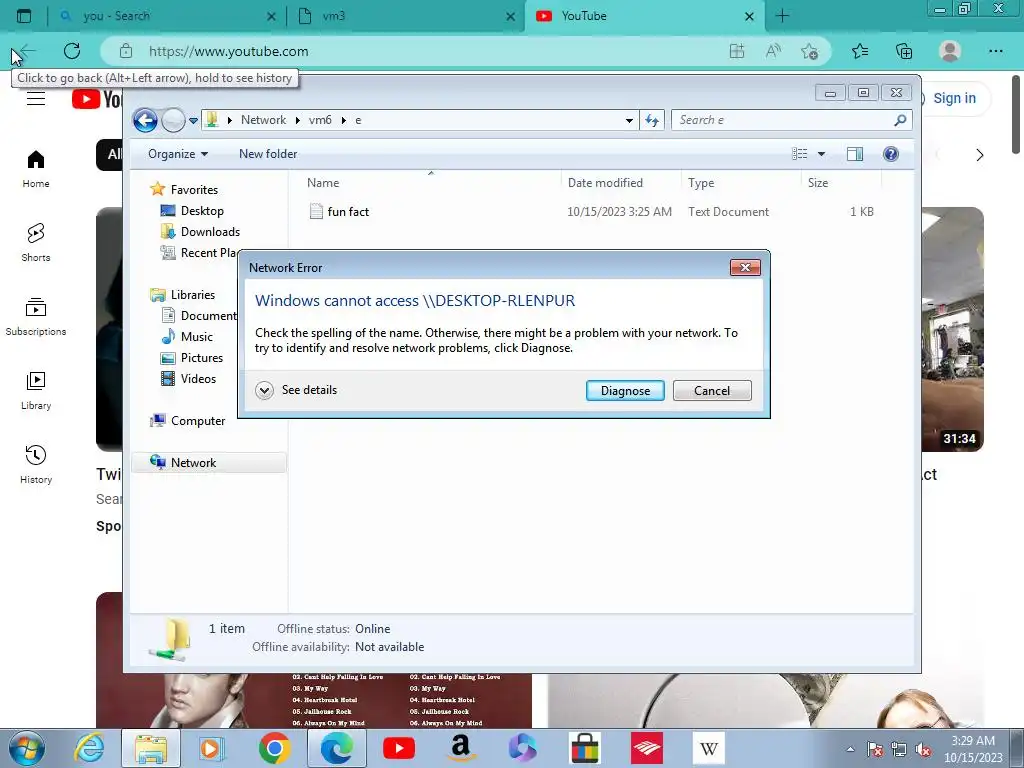Click YouTube chips next arrow
This screenshot has width=1024, height=768.
979,155
